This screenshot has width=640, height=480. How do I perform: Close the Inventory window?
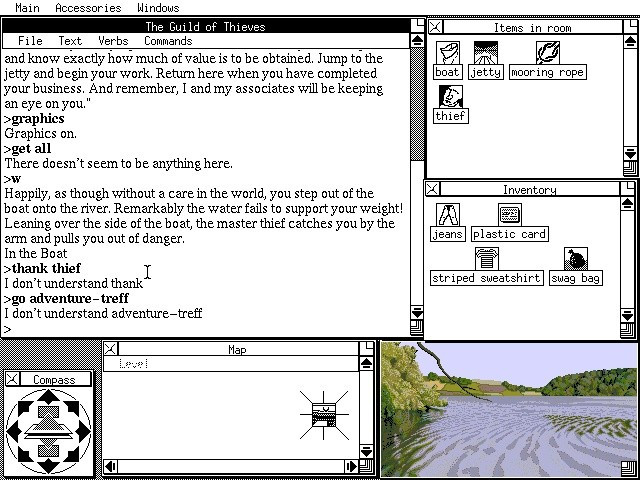click(432, 189)
